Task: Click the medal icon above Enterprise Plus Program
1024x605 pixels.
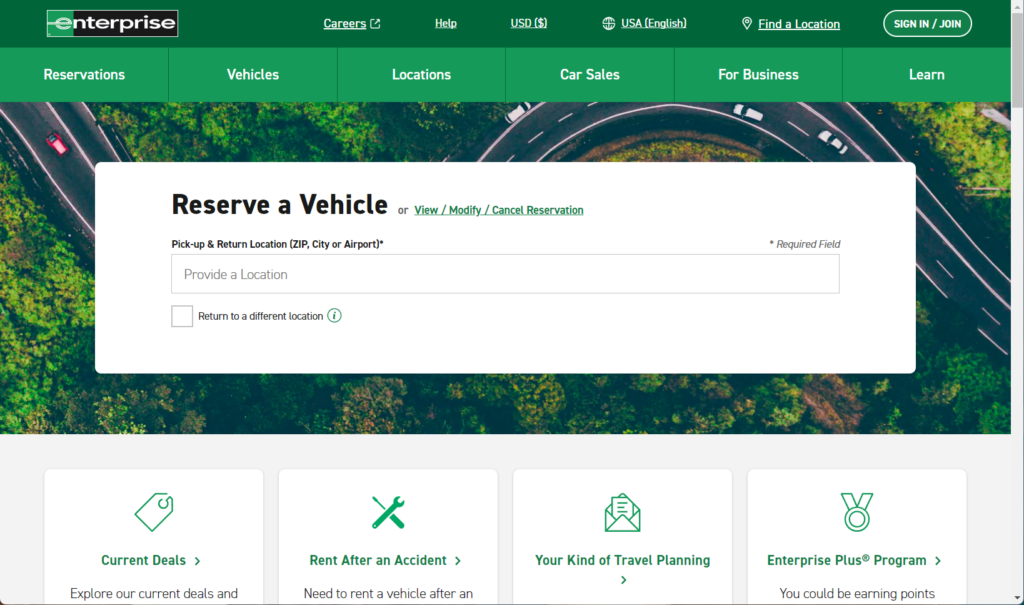Action: tap(857, 512)
